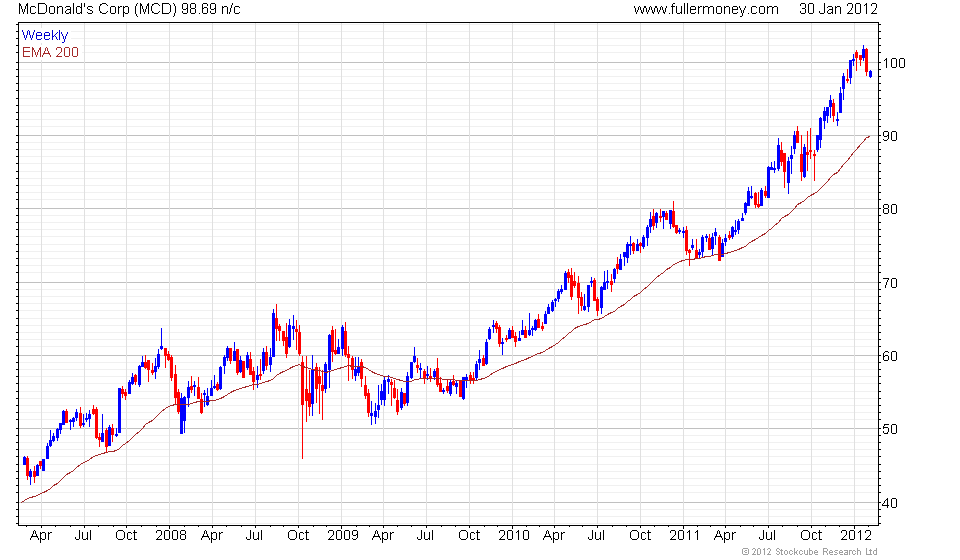Click the 100 price axis label
960x560 pixels.
[x=893, y=63]
